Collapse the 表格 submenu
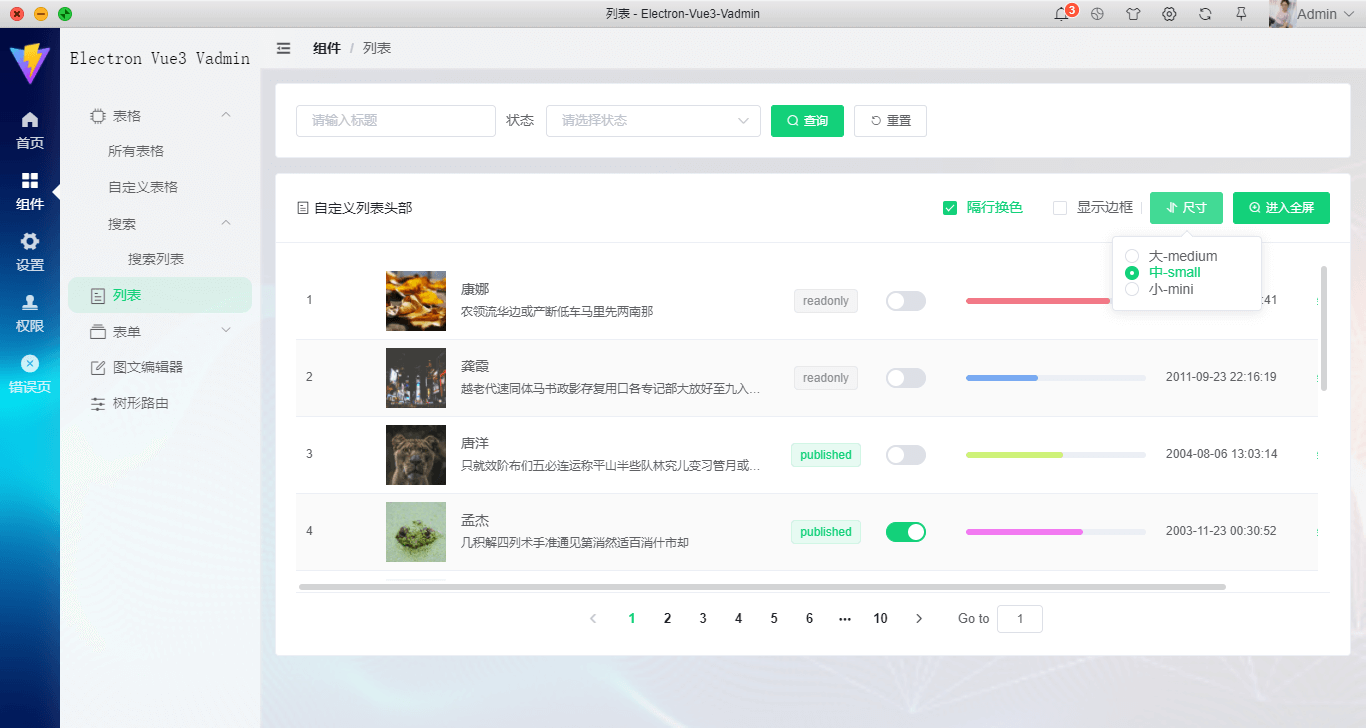The width and height of the screenshot is (1366, 728). click(160, 114)
